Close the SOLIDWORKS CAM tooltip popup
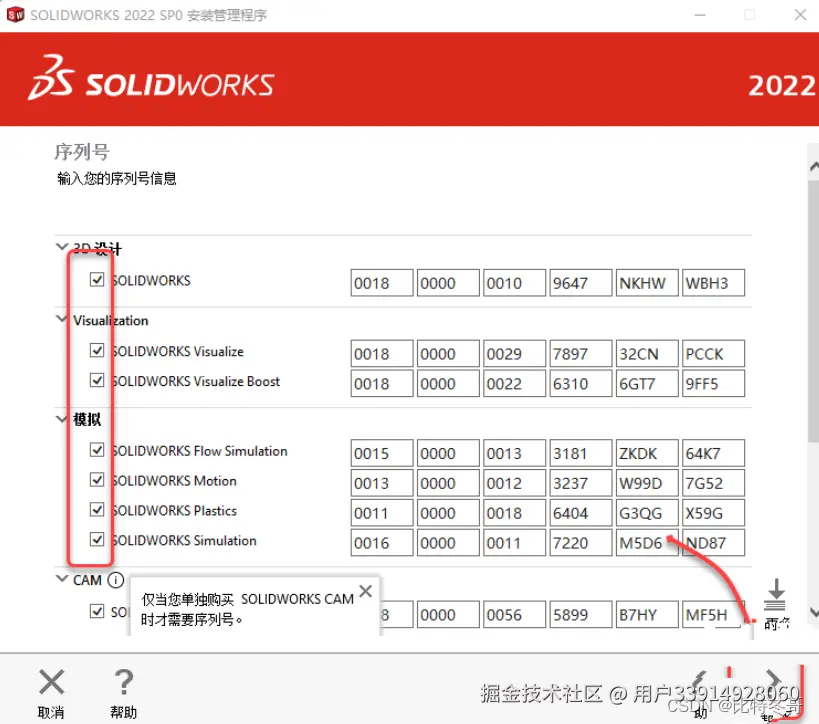 point(366,591)
